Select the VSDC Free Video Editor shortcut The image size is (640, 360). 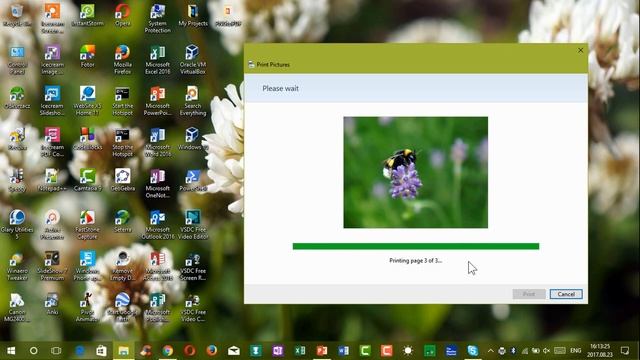tap(193, 225)
